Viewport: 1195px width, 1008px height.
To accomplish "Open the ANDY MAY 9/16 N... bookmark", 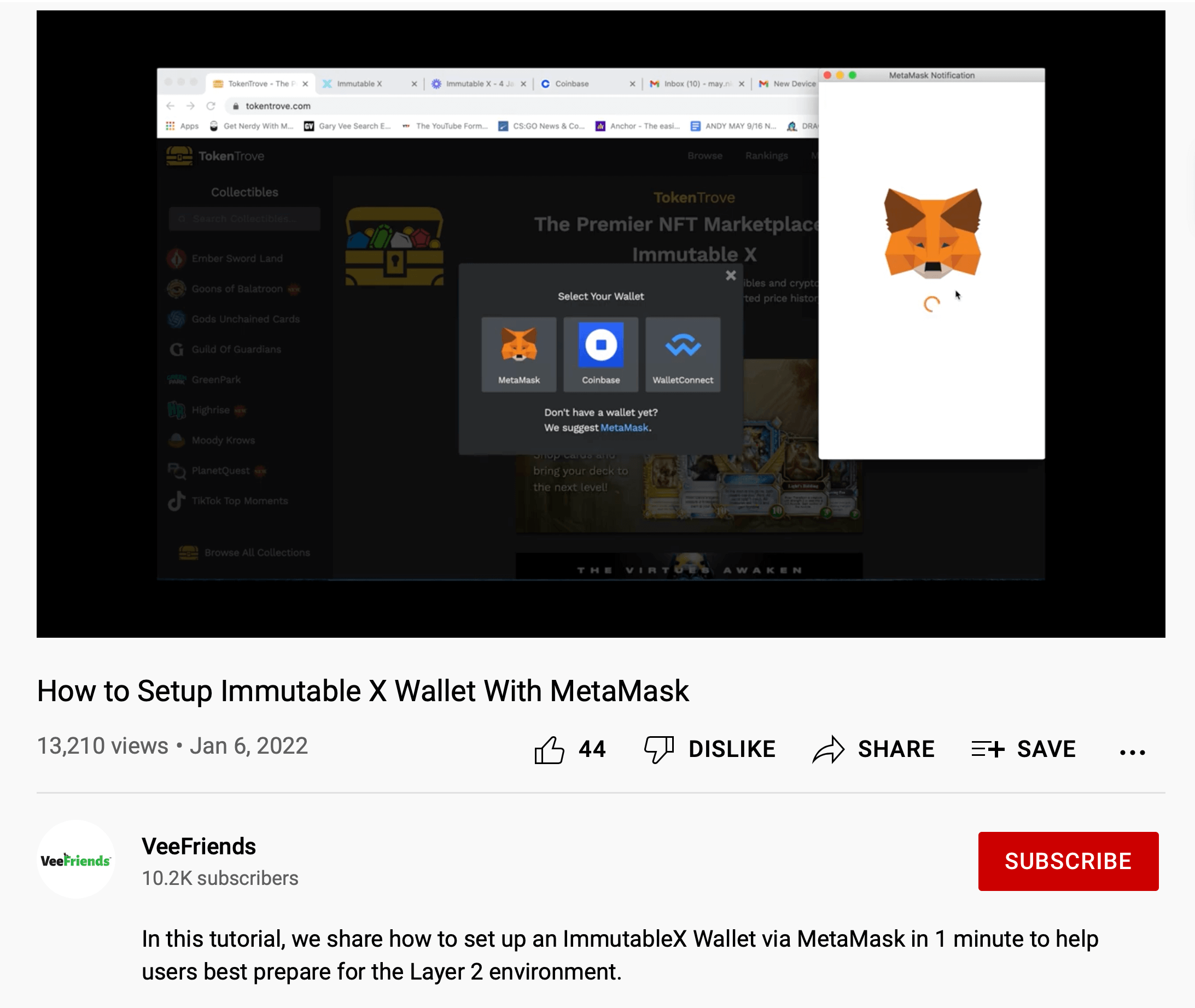I will 734,126.
